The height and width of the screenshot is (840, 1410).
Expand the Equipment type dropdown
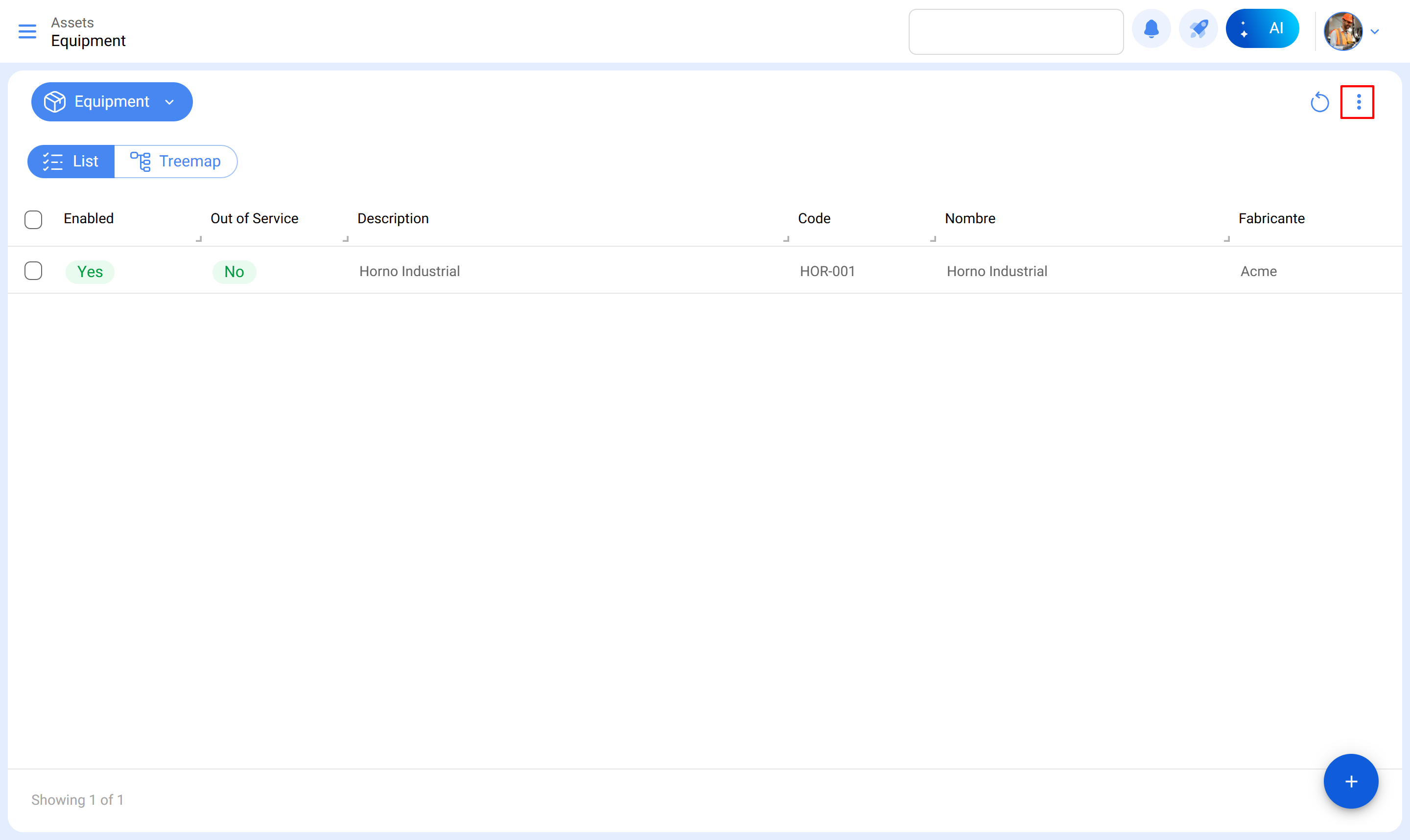point(112,102)
